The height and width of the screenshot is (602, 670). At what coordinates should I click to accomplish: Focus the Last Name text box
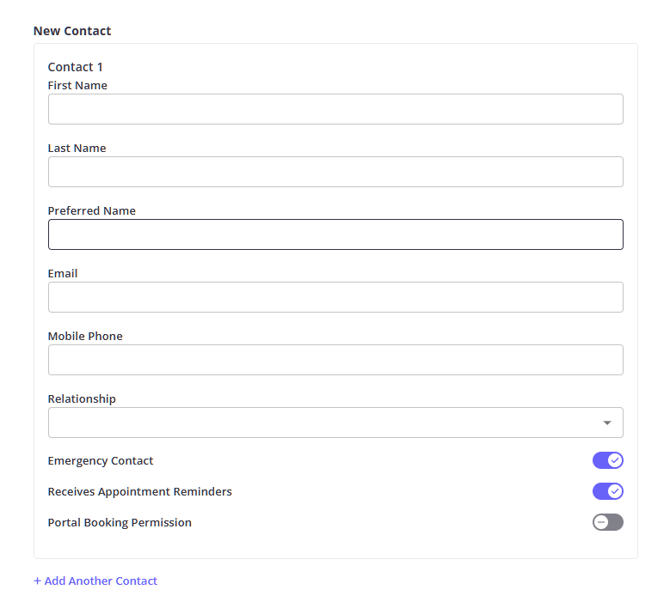[x=335, y=172]
